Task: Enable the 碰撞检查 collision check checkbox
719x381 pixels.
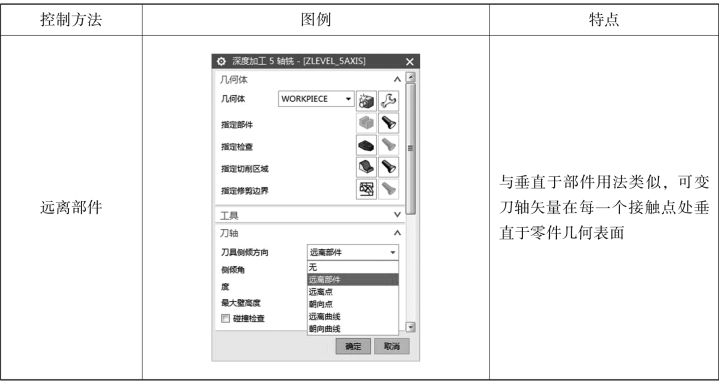Action: [225, 318]
